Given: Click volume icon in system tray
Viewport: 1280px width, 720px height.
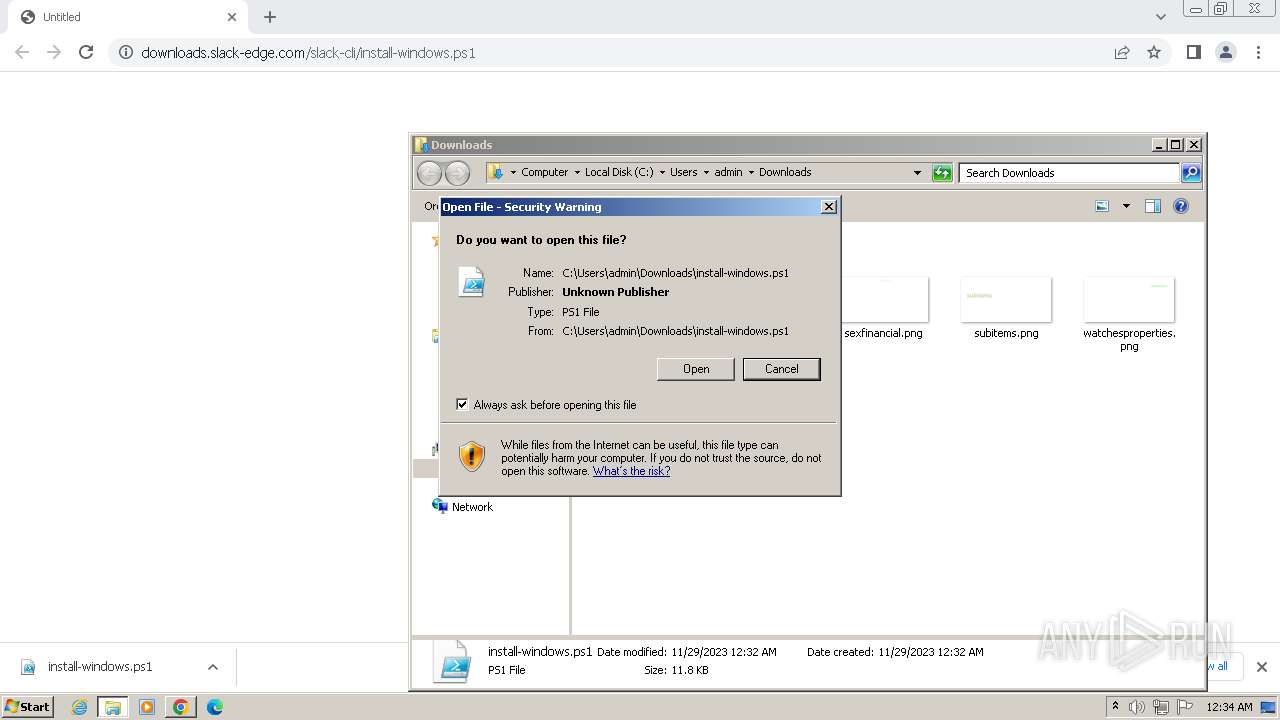Looking at the screenshot, I should pos(1137,707).
